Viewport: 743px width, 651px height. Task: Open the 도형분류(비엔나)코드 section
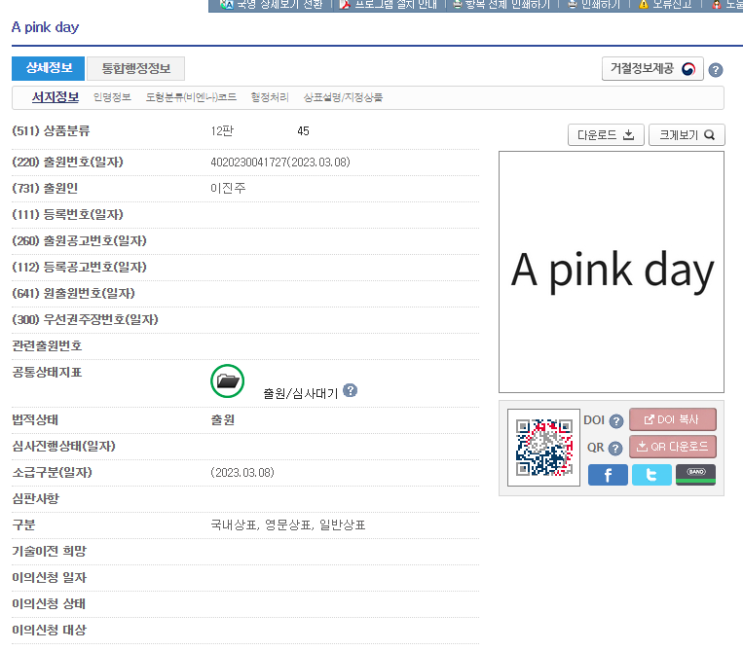point(191,97)
